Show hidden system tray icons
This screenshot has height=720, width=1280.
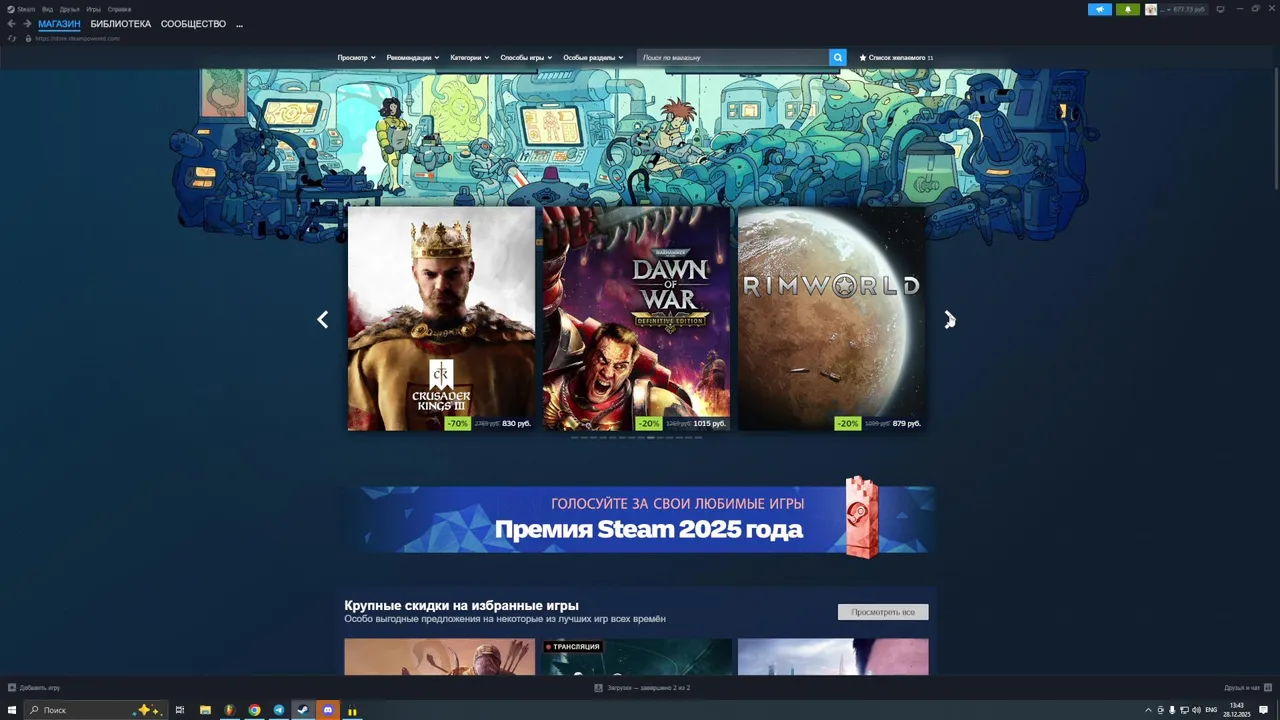click(x=1148, y=710)
